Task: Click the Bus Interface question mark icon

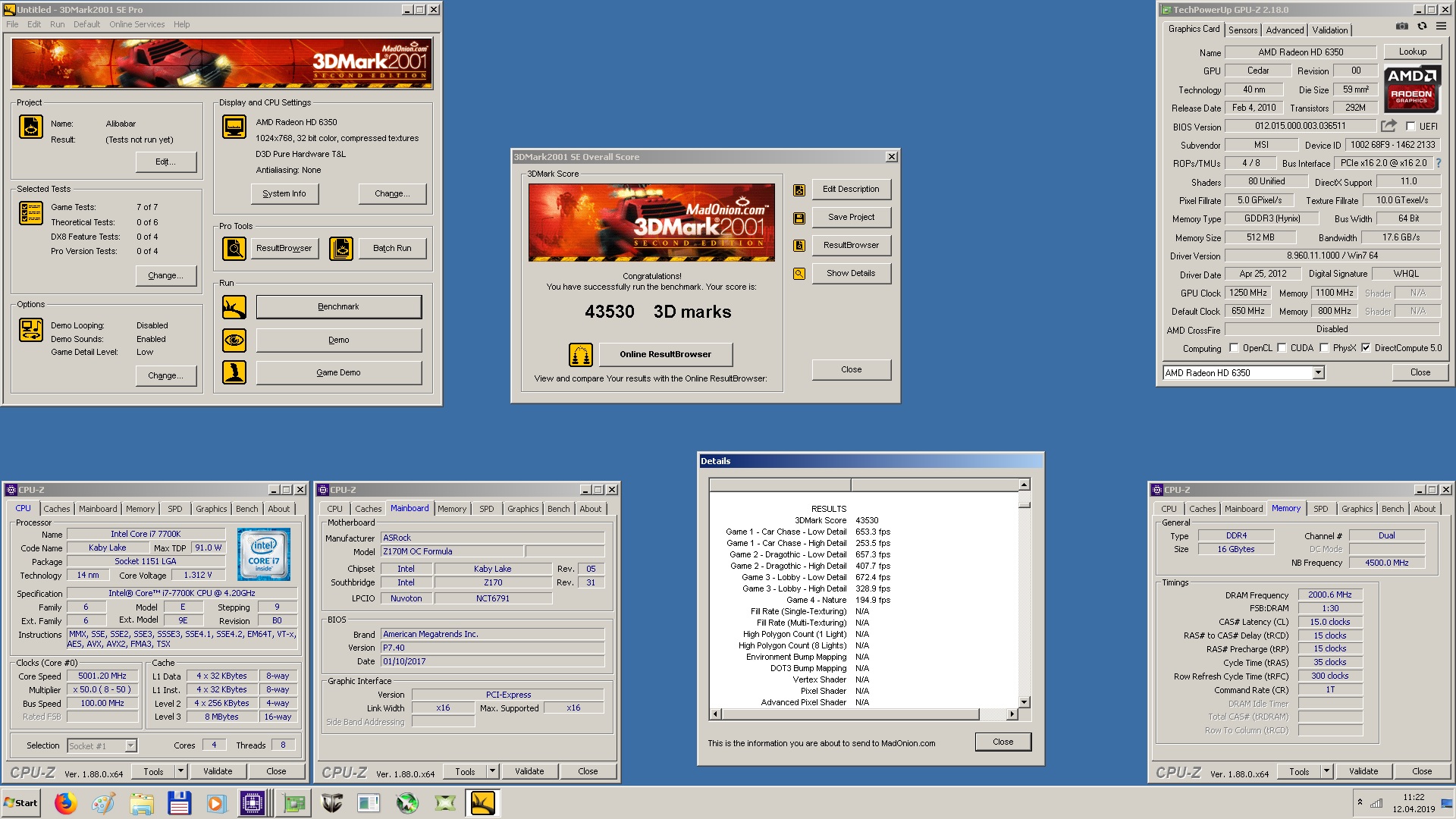Action: (1438, 163)
